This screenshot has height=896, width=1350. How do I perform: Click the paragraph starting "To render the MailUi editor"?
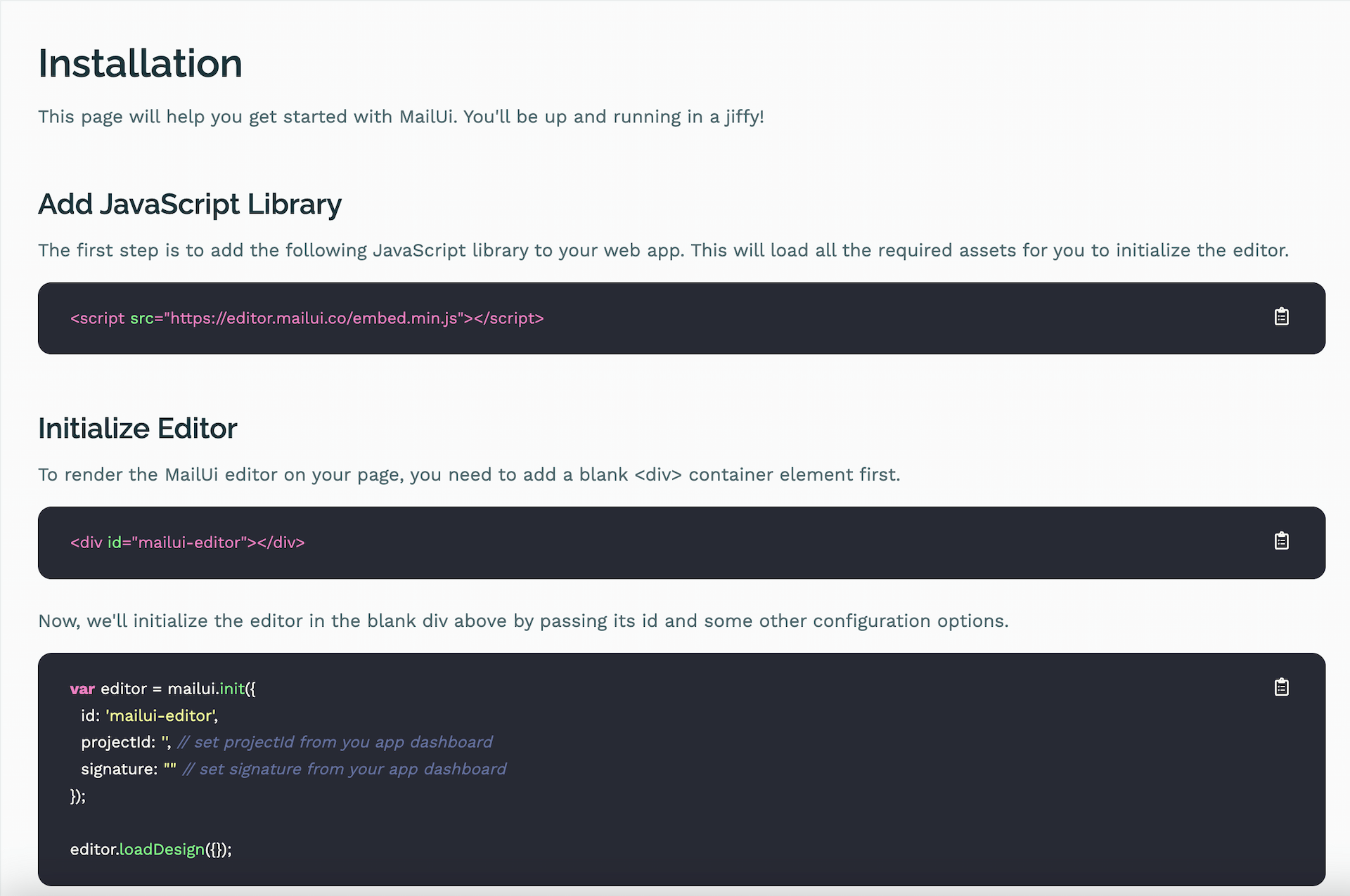point(470,474)
